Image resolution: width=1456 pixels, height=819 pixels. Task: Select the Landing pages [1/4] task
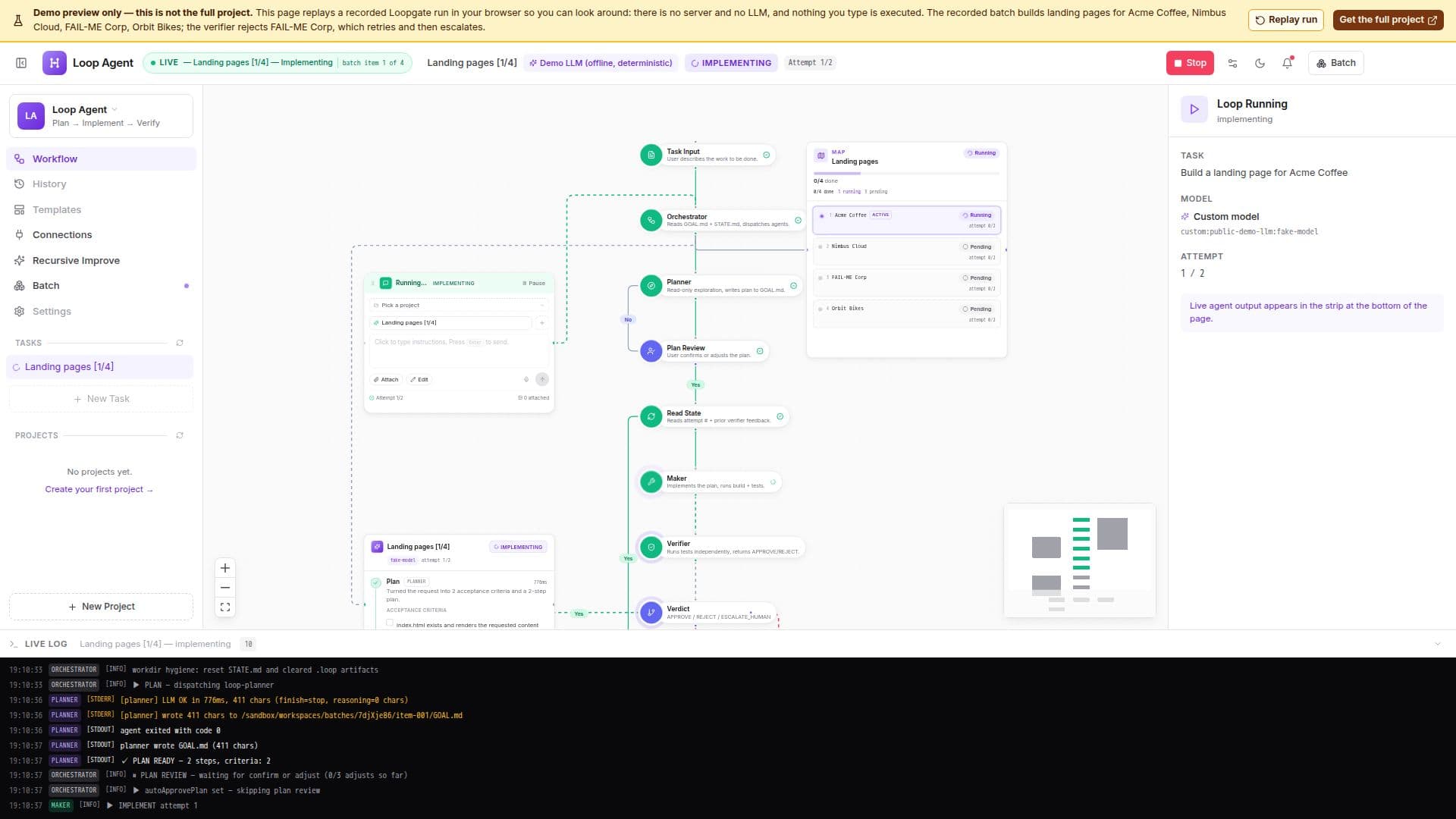tap(101, 367)
